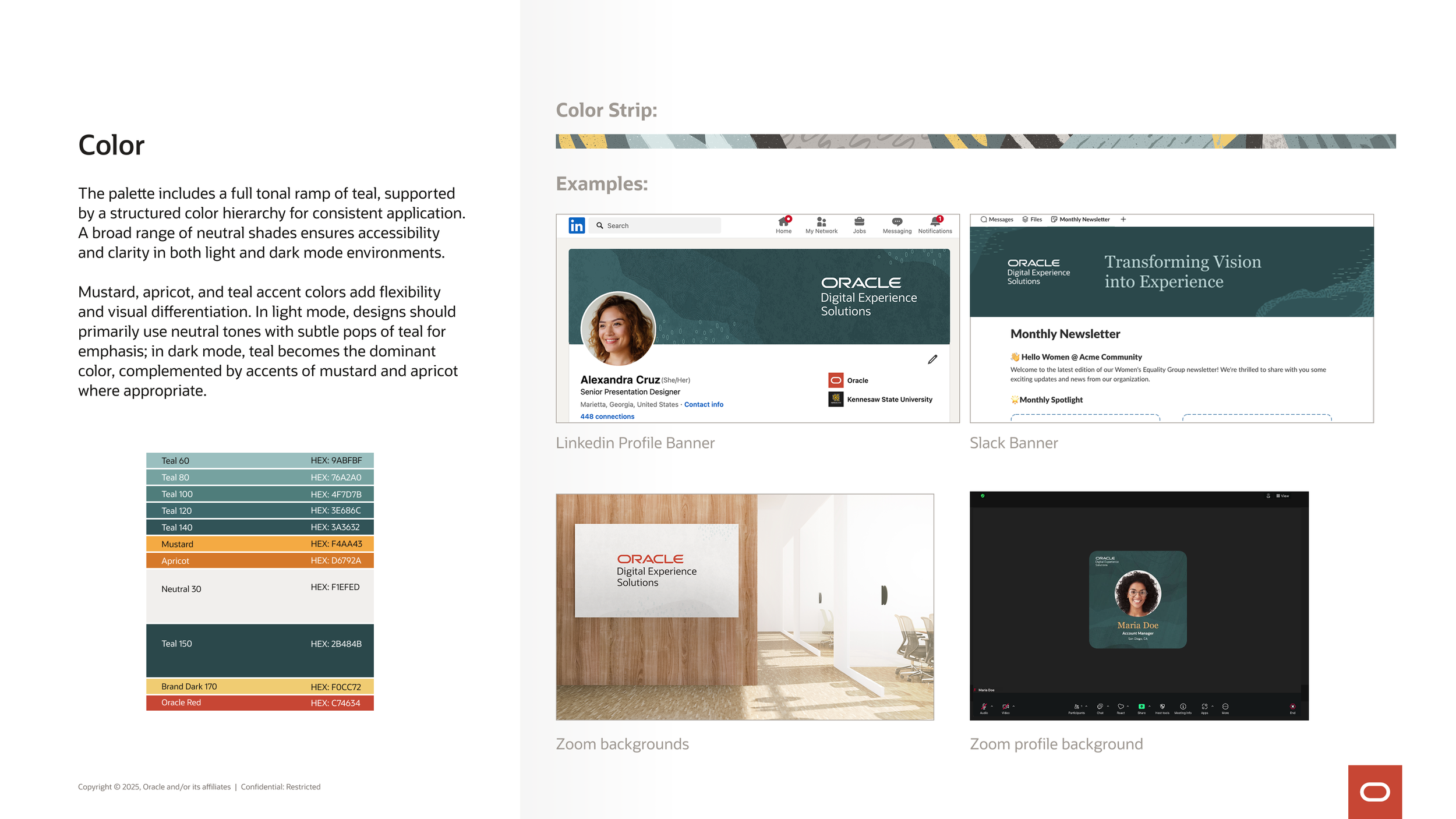
Task: Open the Jobs briefcase icon
Action: click(x=859, y=222)
